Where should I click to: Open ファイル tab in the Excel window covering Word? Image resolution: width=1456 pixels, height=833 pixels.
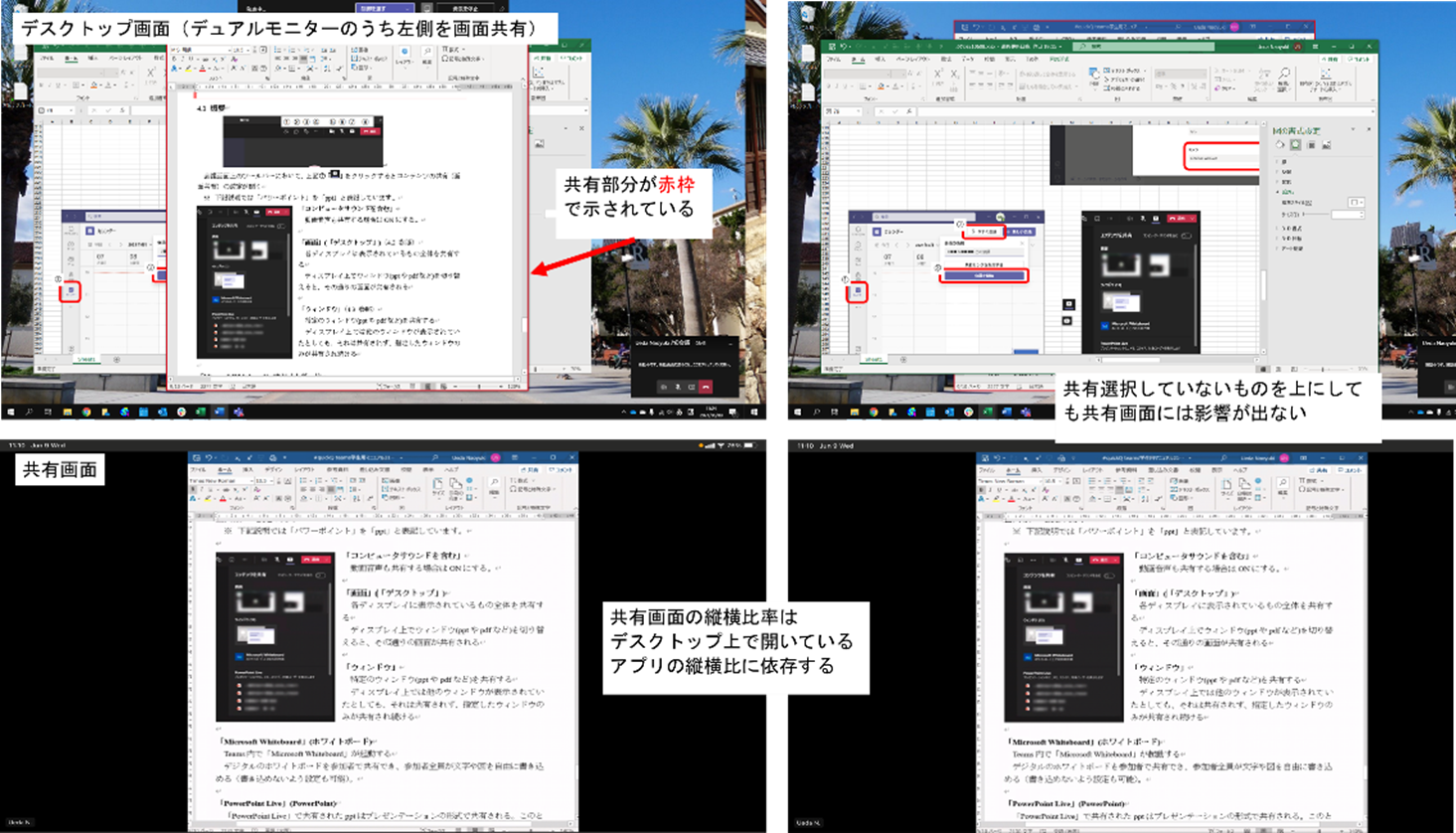833,60
